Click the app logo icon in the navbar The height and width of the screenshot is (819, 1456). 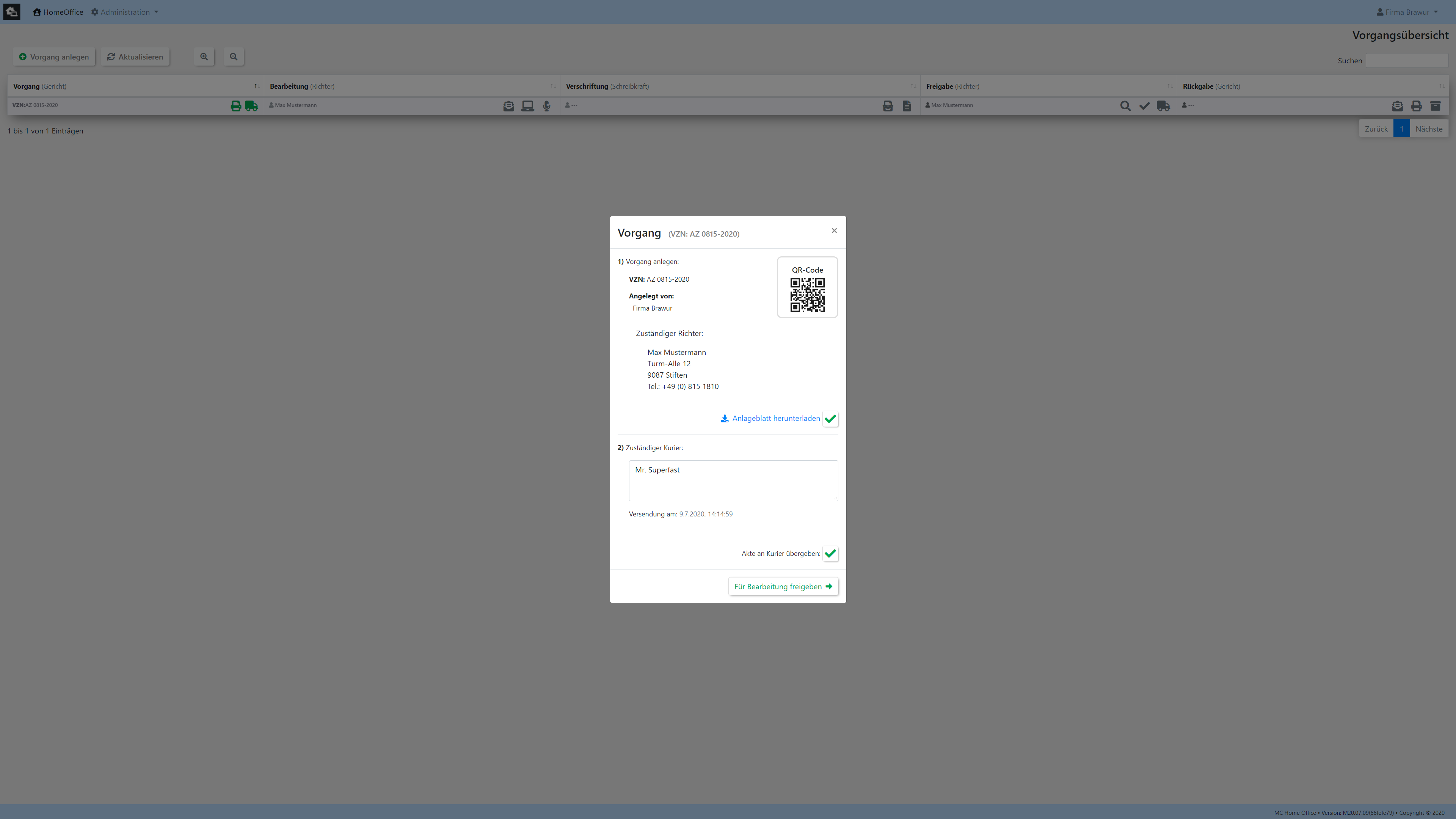pyautogui.click(x=11, y=12)
